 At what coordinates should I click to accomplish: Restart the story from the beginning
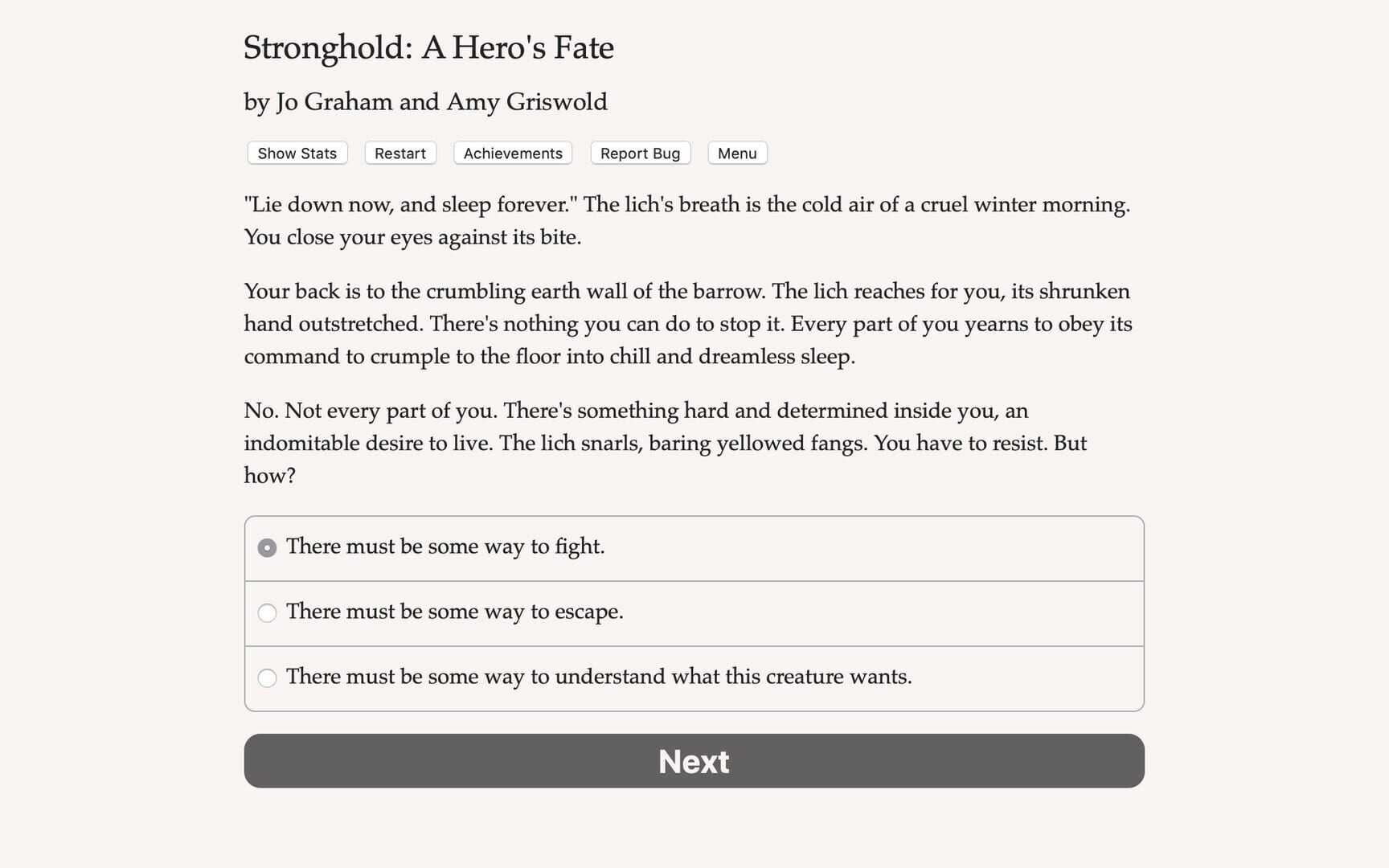point(399,153)
